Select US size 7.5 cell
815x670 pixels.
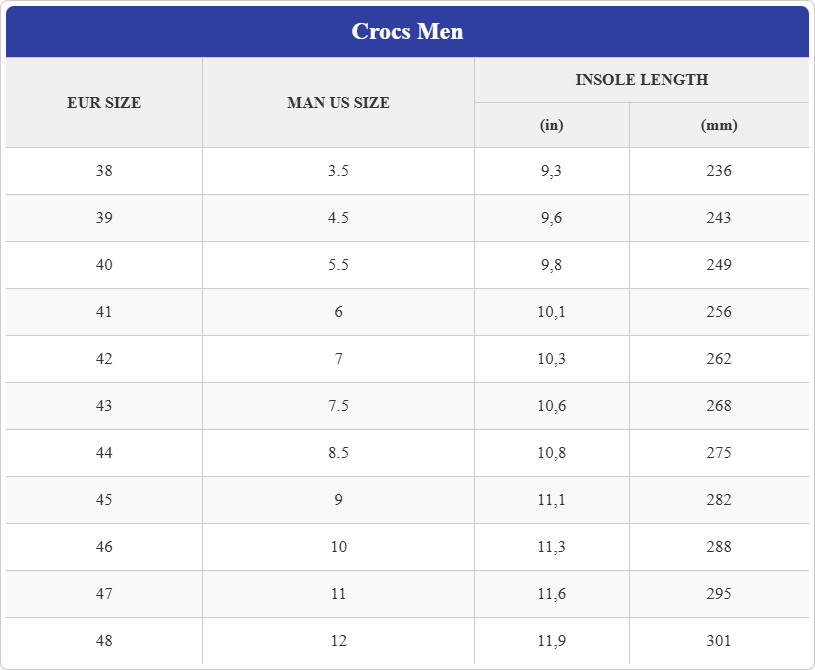tap(338, 406)
